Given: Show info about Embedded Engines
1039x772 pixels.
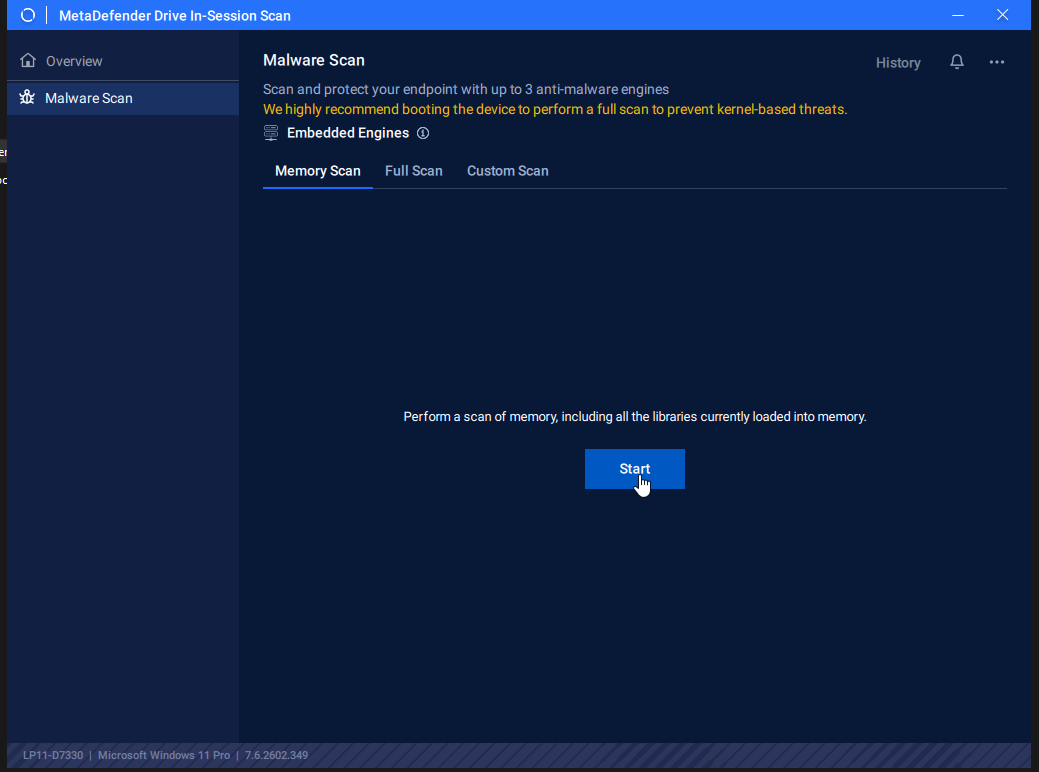Looking at the screenshot, I should tap(423, 133).
